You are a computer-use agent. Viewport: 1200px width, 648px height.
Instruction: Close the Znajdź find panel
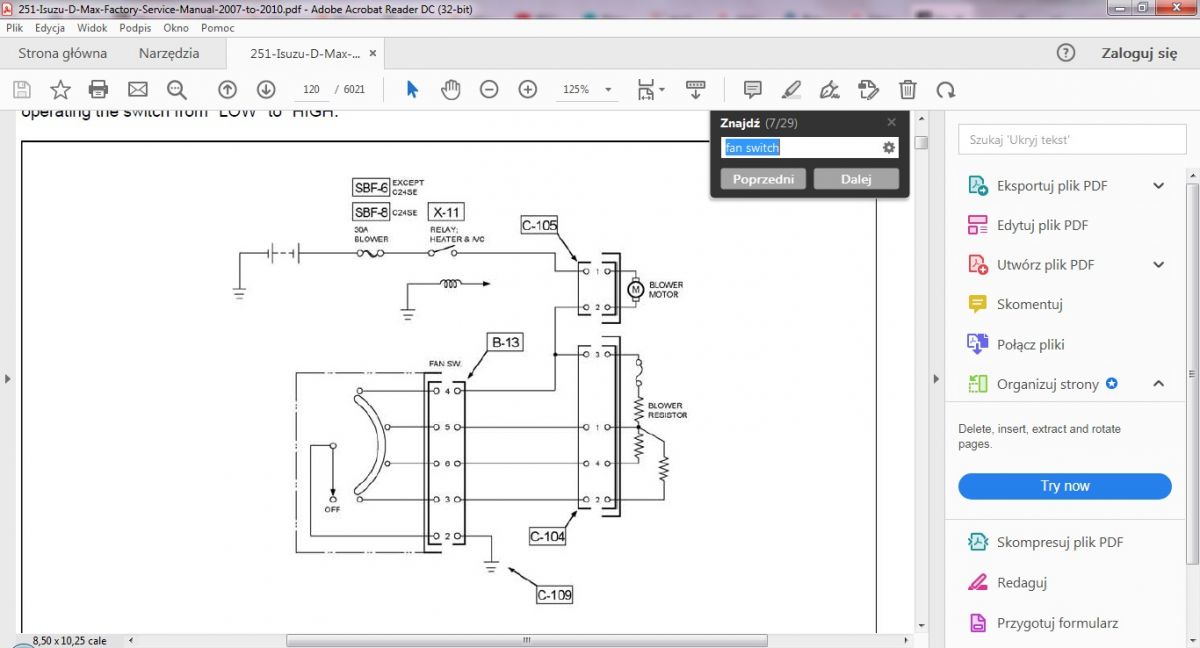tap(892, 122)
